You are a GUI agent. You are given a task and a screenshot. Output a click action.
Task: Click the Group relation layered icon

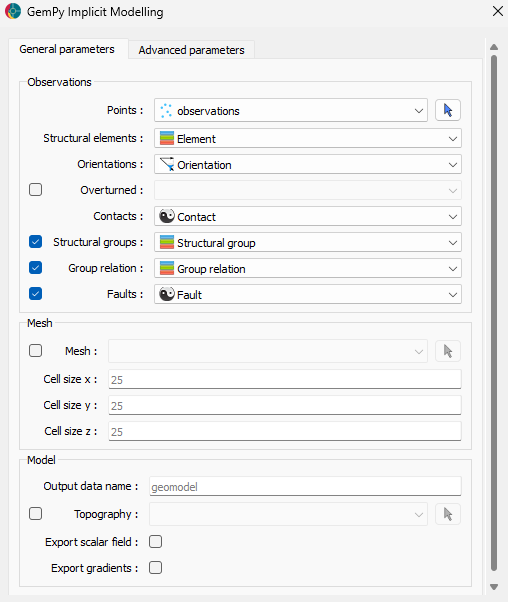pyautogui.click(x=167, y=268)
